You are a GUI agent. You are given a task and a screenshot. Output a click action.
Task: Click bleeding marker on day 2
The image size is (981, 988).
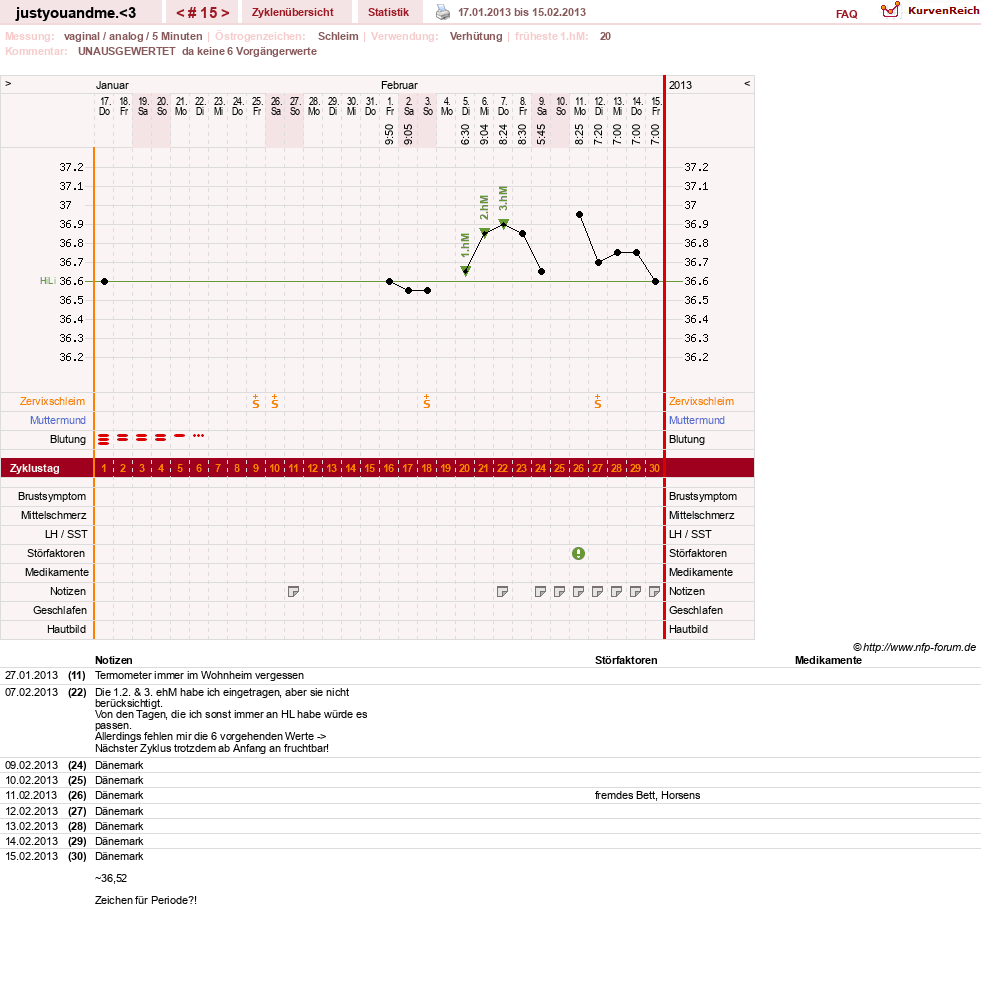(122, 437)
